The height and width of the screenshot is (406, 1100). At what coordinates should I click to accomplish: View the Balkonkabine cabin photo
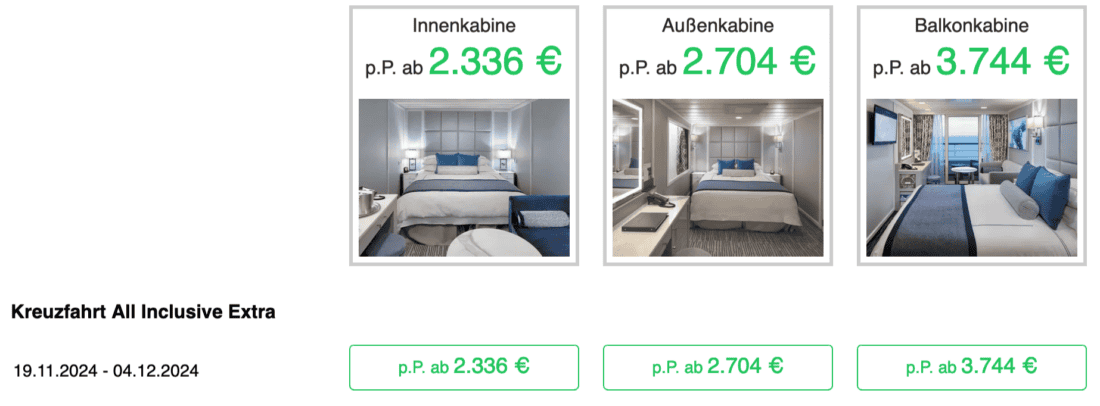pyautogui.click(x=971, y=177)
